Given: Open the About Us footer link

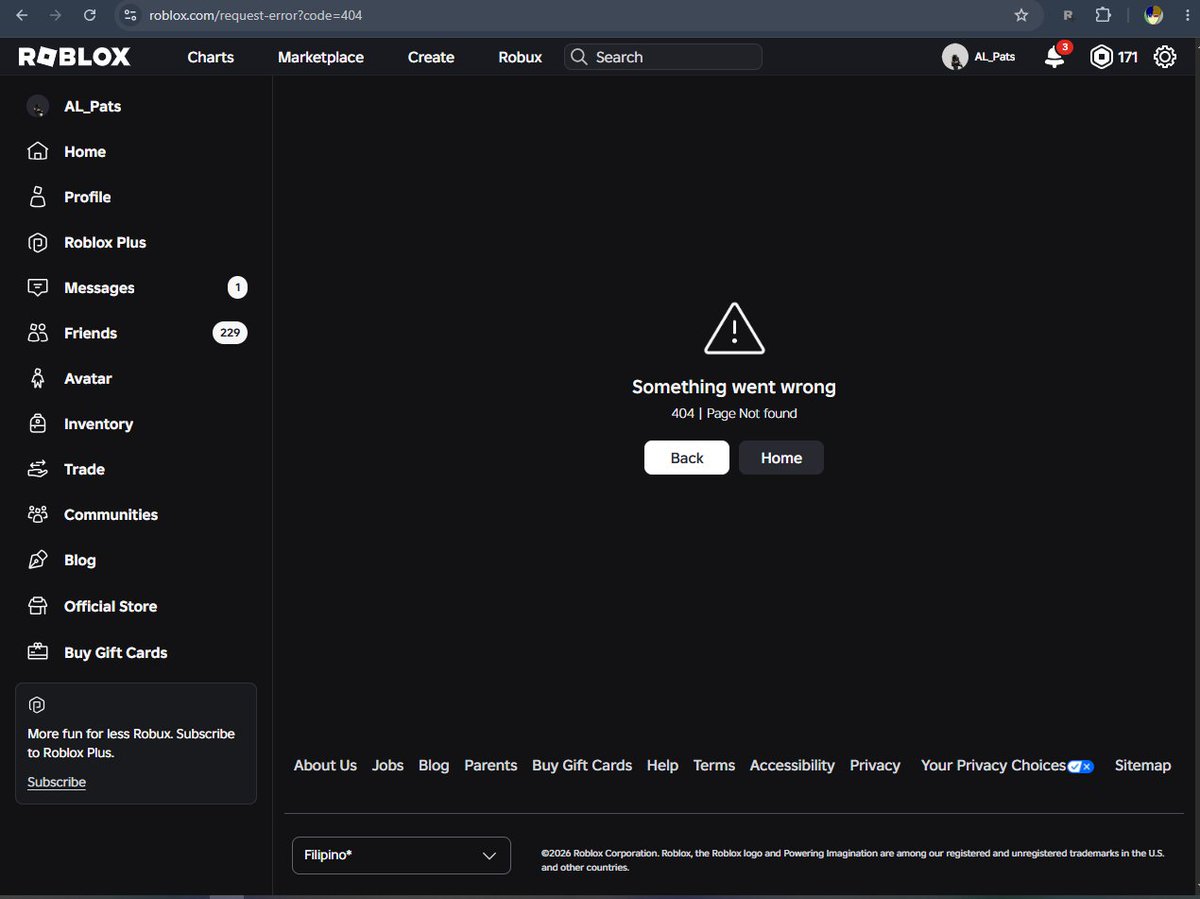Looking at the screenshot, I should (x=325, y=765).
